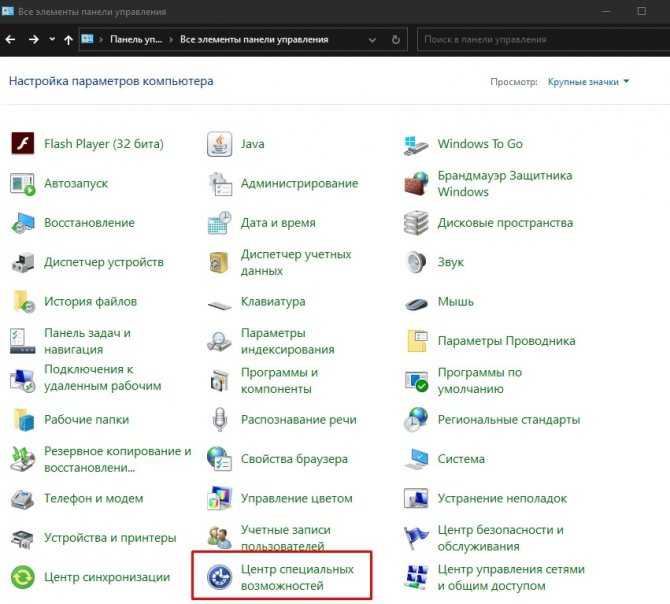
Task: Click the Диспетчер учетных данных icon
Action: click(x=219, y=262)
